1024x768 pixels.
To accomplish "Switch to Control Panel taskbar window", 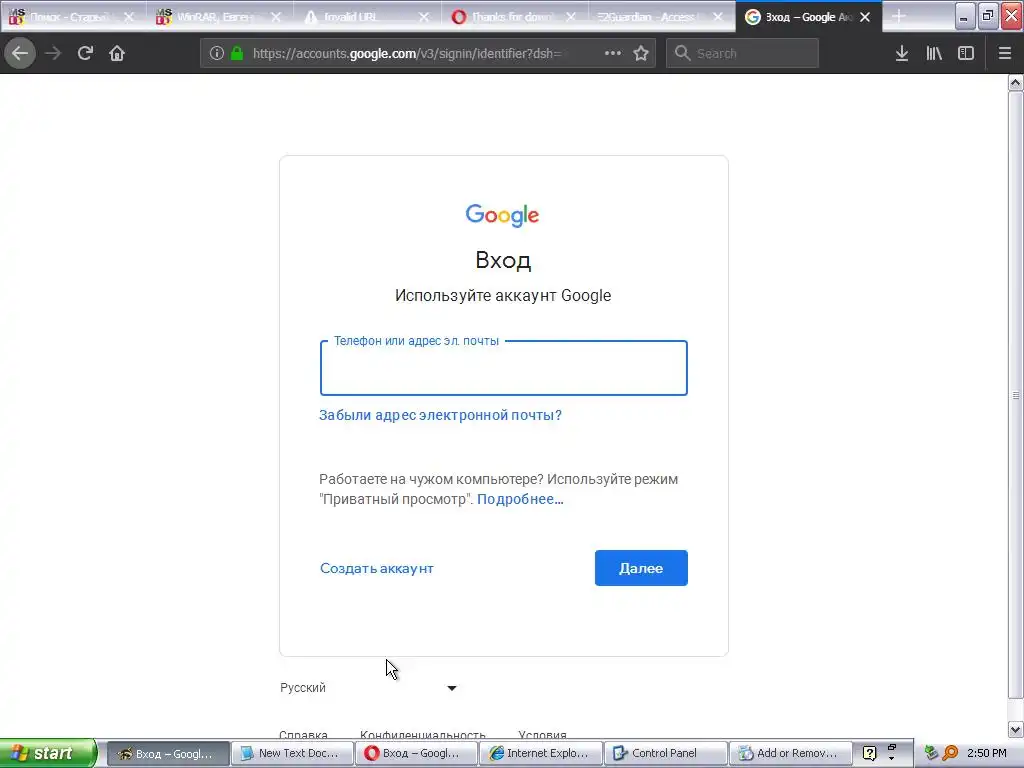I will click(x=665, y=753).
